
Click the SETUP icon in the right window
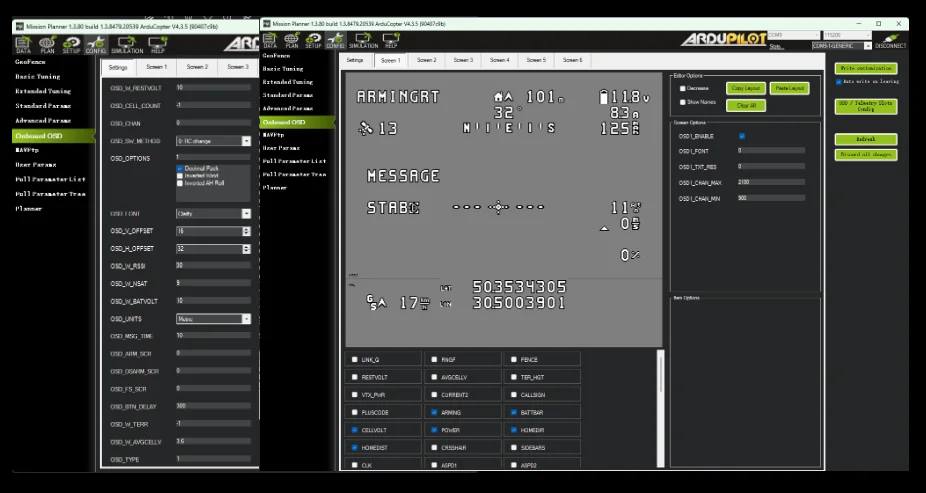pyautogui.click(x=314, y=40)
